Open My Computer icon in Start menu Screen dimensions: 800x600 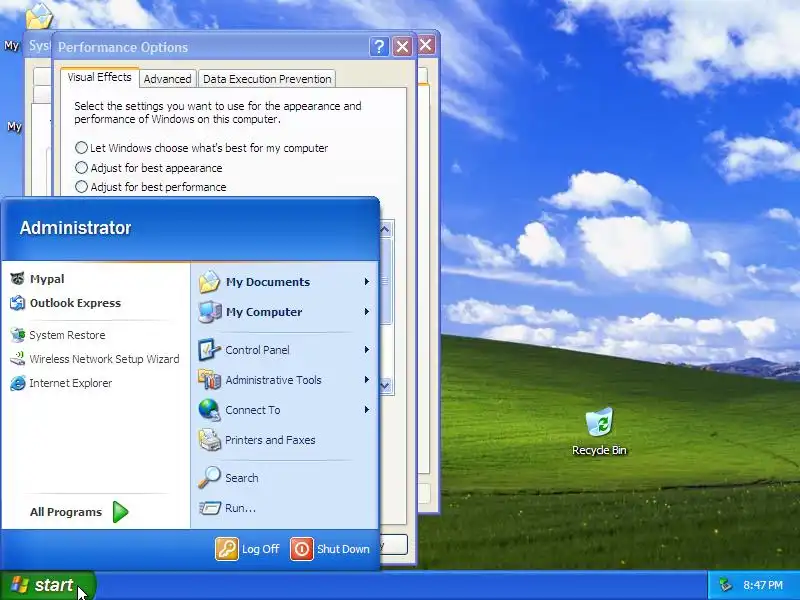click(x=209, y=312)
